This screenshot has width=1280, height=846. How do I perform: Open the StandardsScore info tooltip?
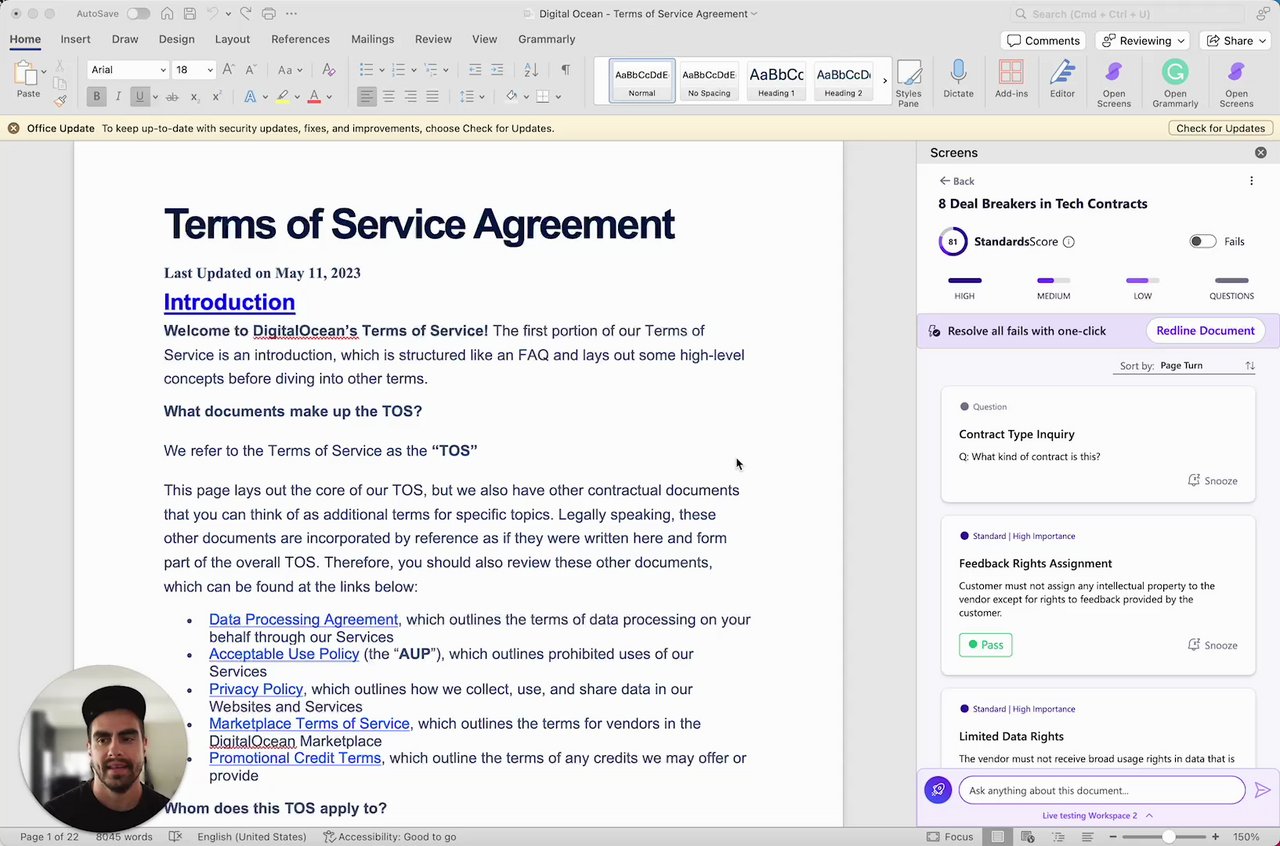coord(1068,242)
